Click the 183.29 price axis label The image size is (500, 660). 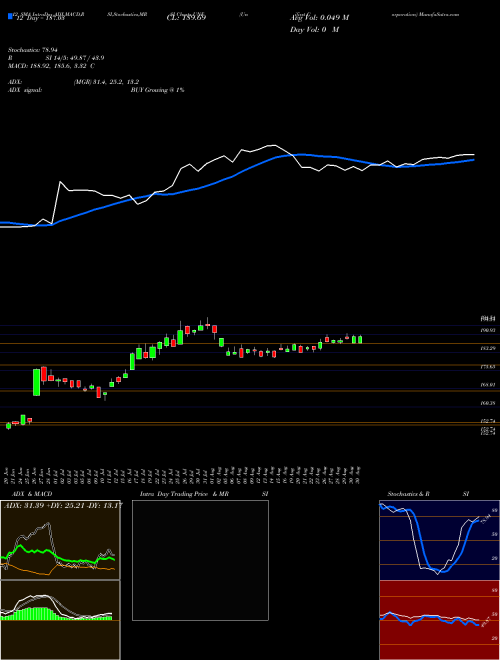(489, 349)
